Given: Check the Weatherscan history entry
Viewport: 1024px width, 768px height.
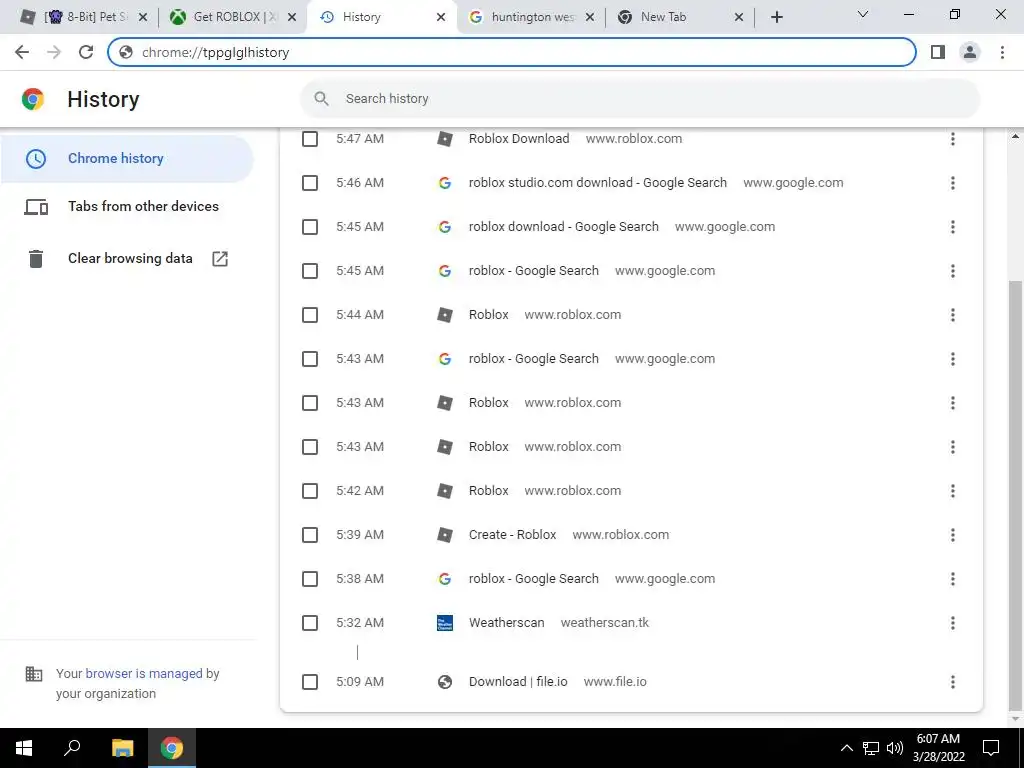Looking at the screenshot, I should (310, 623).
